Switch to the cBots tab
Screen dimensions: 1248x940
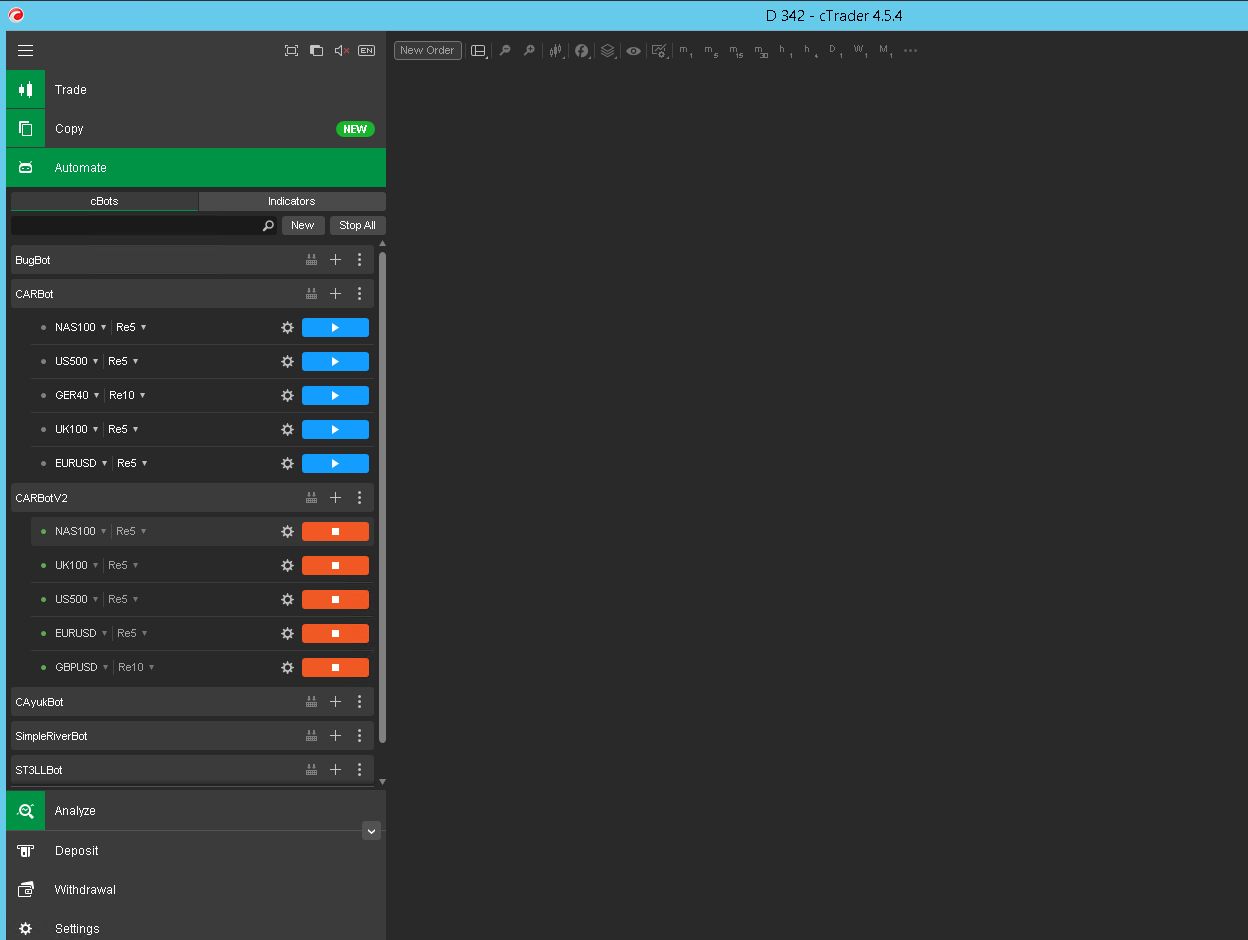pos(104,201)
